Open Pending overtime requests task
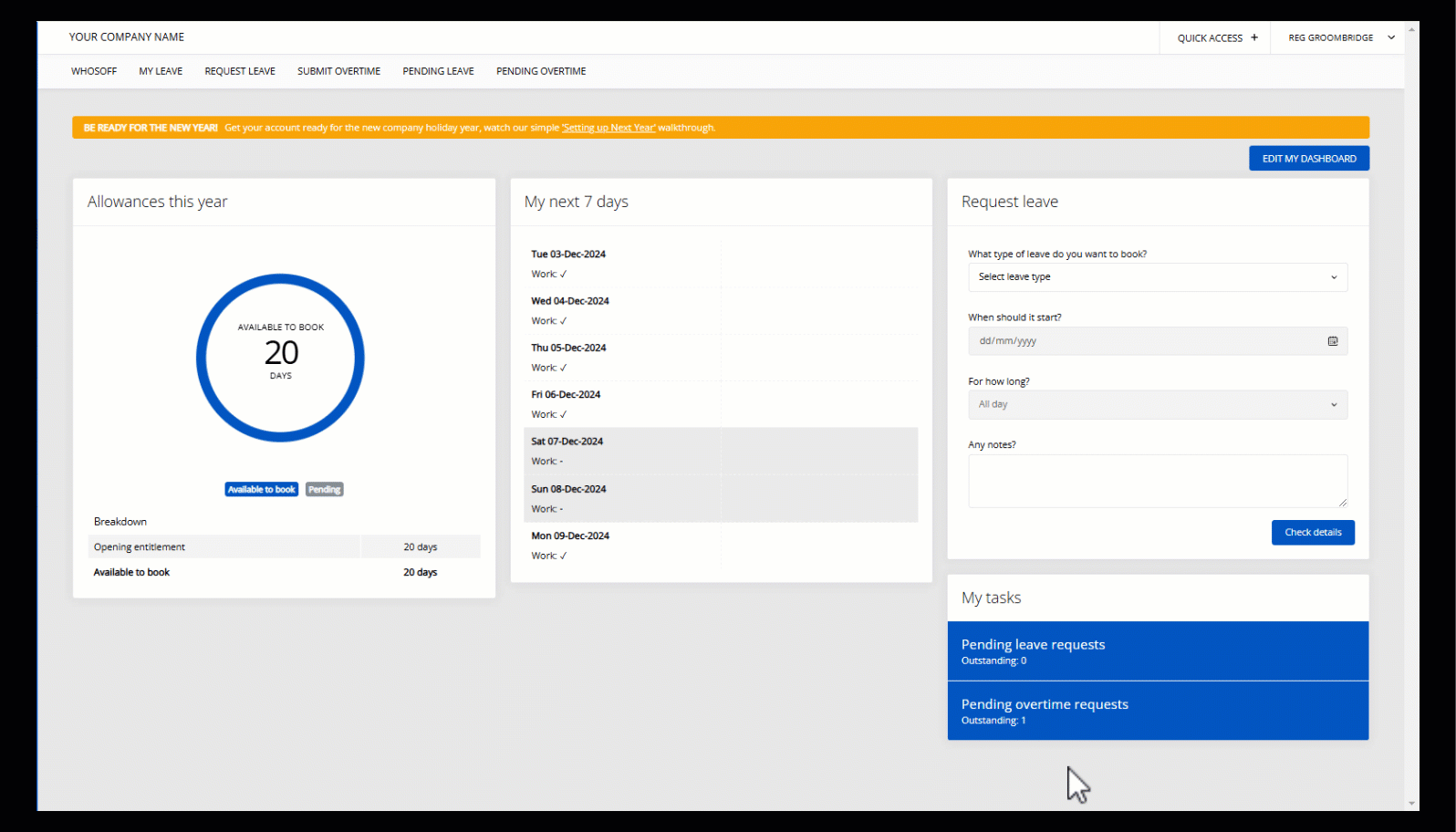This screenshot has height=832, width=1456. tap(1158, 711)
